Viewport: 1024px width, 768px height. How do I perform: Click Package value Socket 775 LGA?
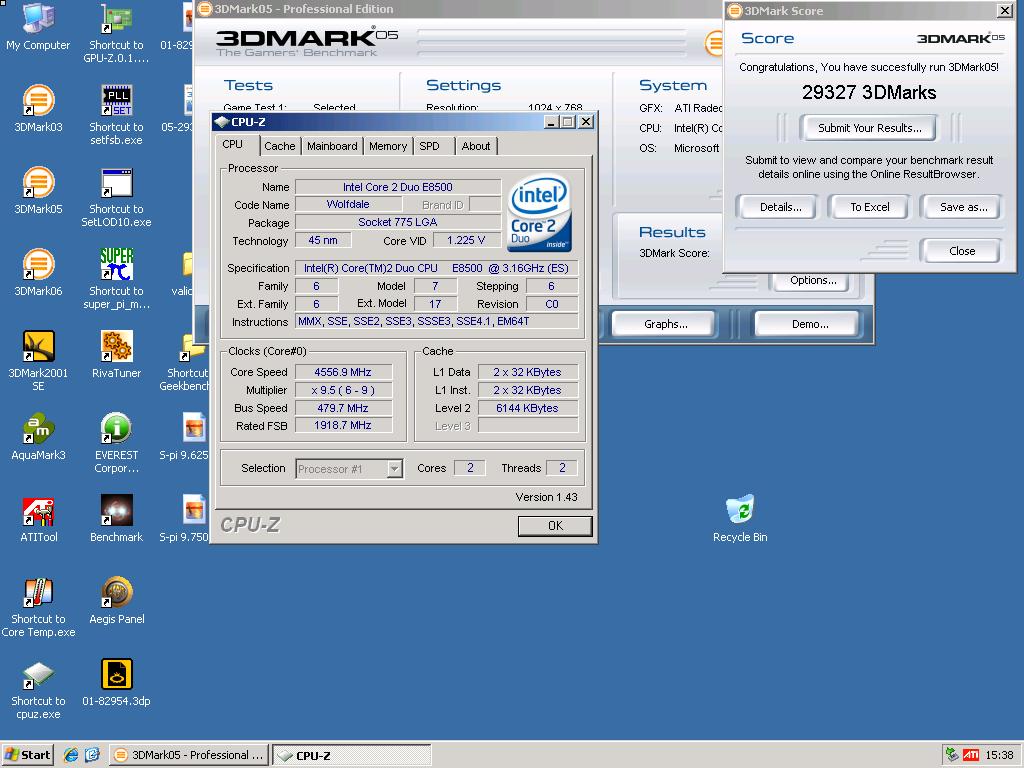398,222
